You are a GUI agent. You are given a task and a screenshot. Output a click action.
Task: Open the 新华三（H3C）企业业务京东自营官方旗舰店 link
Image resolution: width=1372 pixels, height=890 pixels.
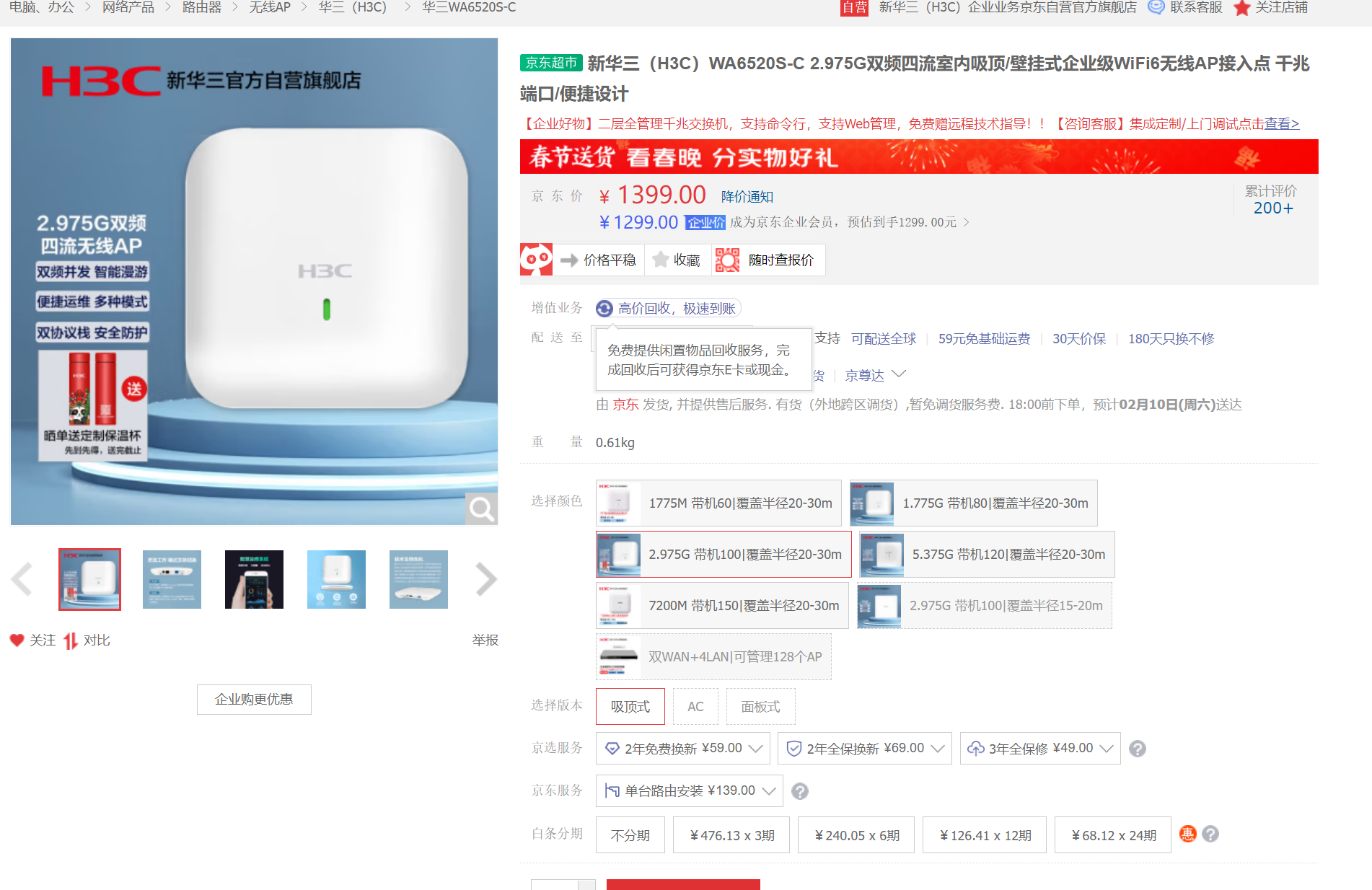[x=1008, y=7]
